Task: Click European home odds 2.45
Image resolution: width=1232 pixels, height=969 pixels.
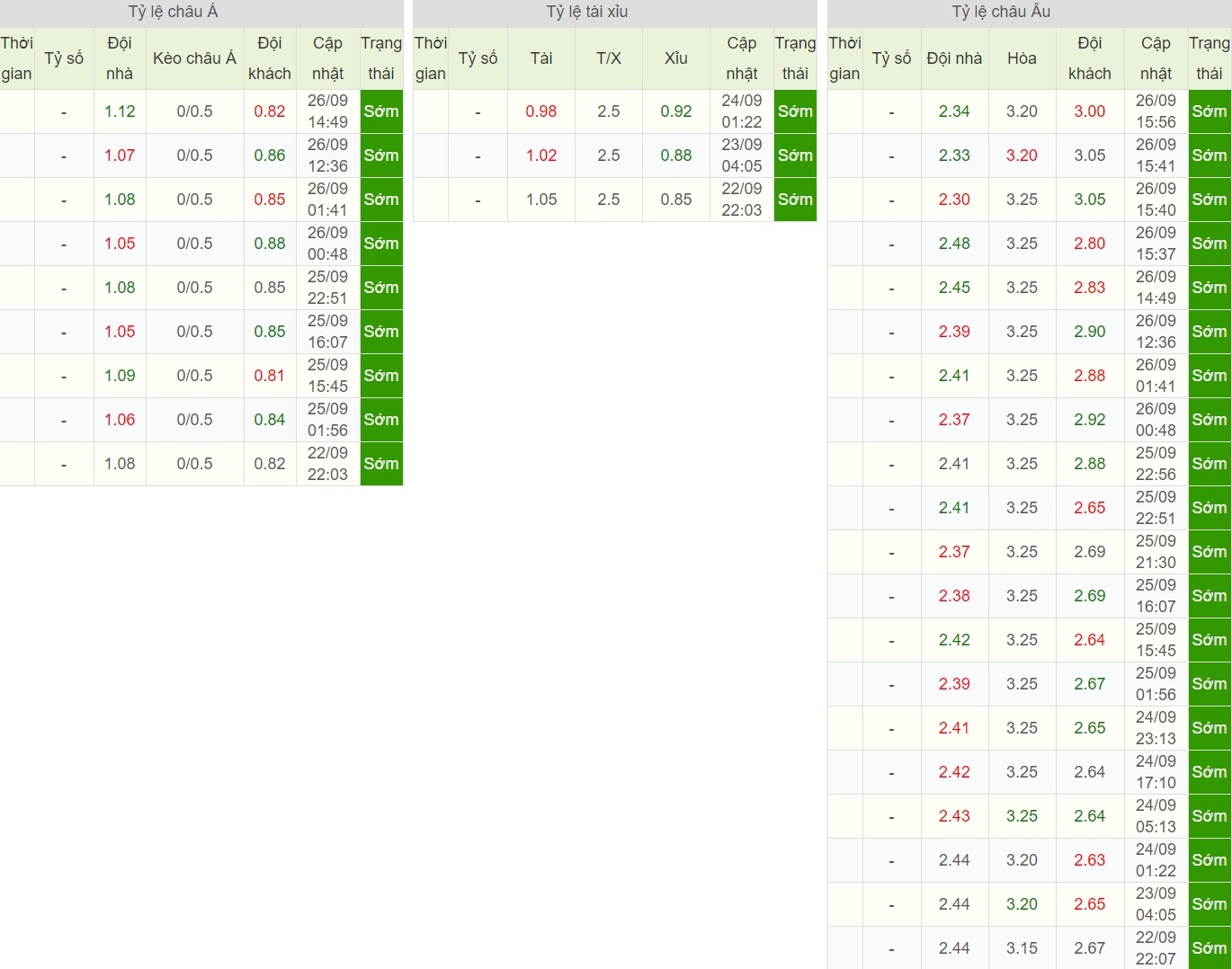Action: [954, 288]
